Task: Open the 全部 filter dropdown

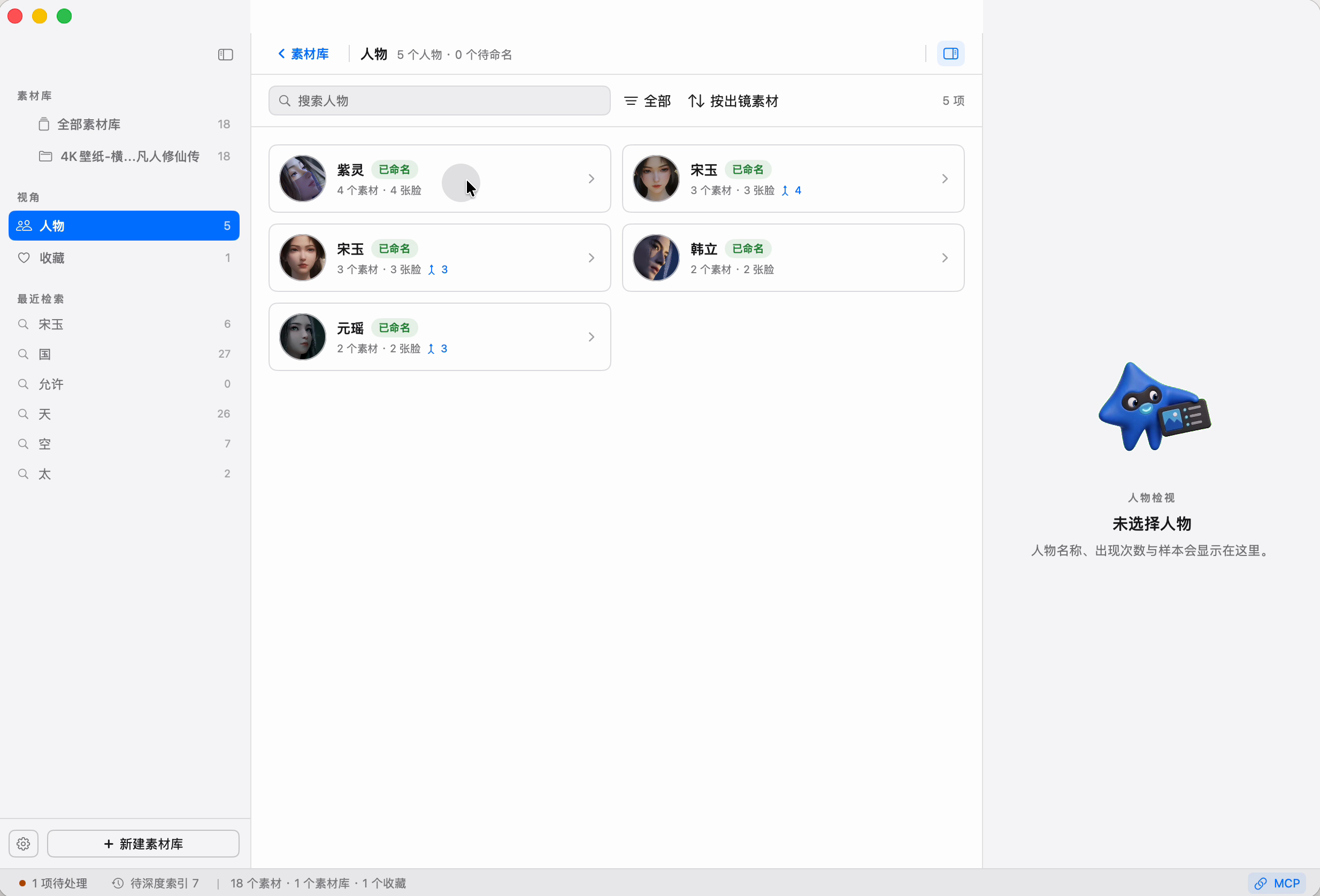Action: 648,101
